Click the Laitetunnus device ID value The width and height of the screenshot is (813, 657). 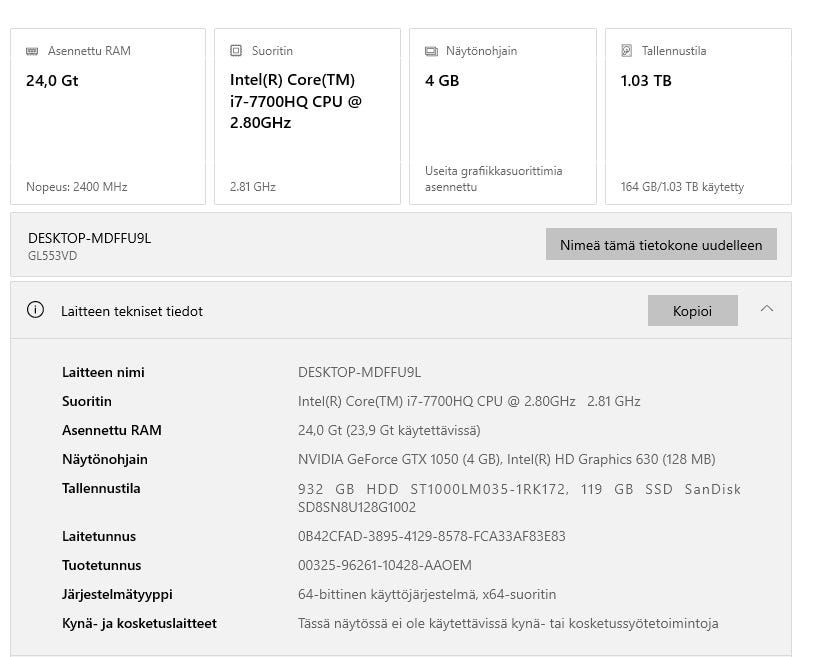pyautogui.click(x=431, y=536)
